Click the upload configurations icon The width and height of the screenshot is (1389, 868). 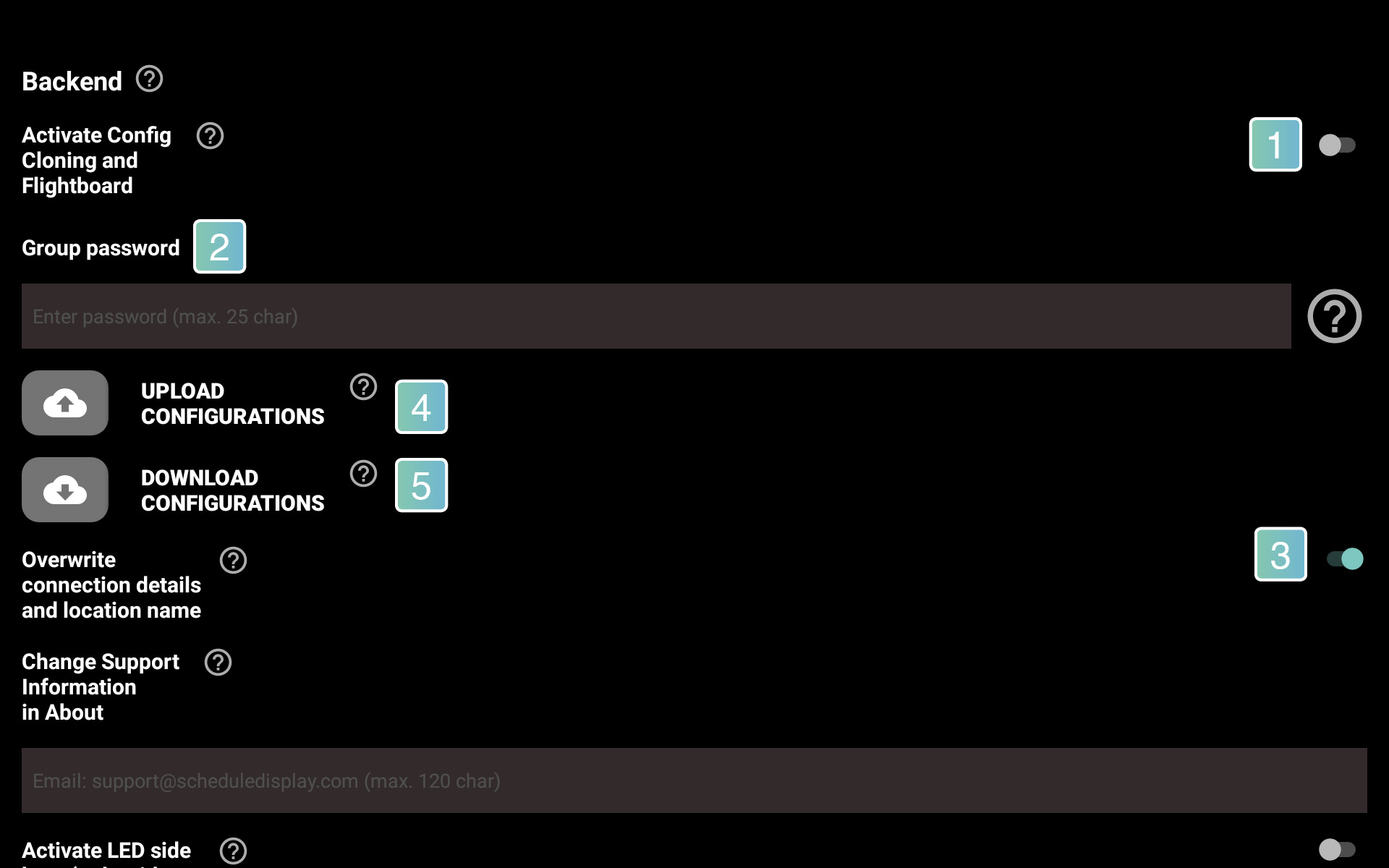pyautogui.click(x=65, y=403)
